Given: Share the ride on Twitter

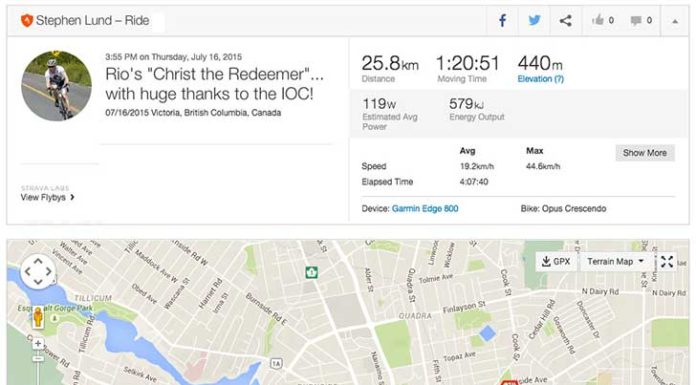Looking at the screenshot, I should click(534, 20).
